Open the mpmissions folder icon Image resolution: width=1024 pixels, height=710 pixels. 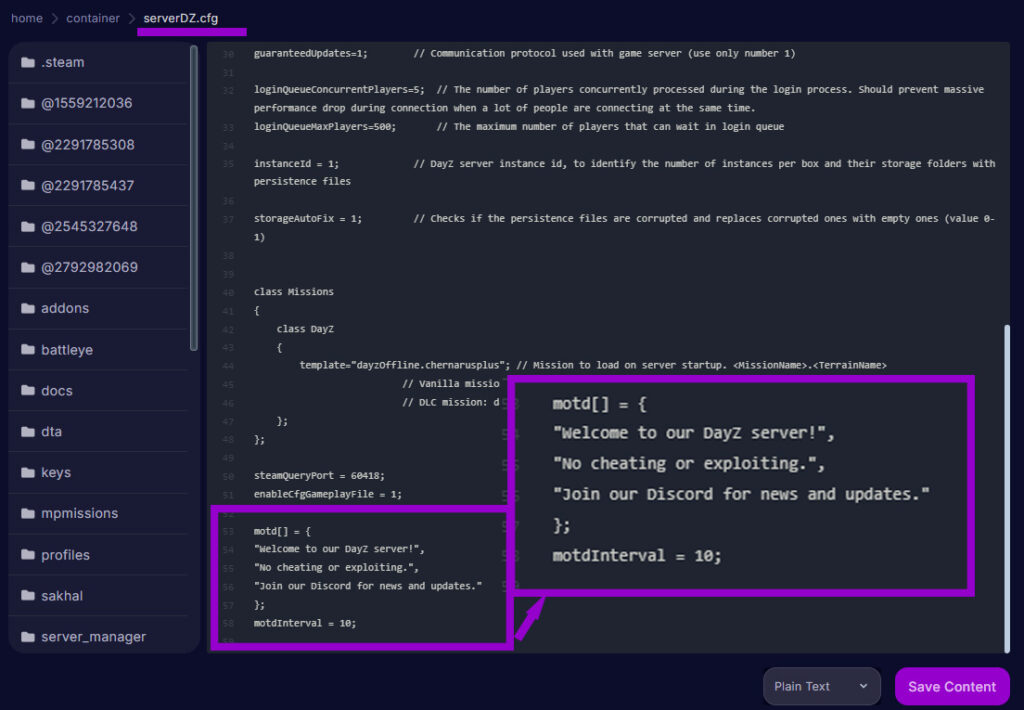[27, 513]
